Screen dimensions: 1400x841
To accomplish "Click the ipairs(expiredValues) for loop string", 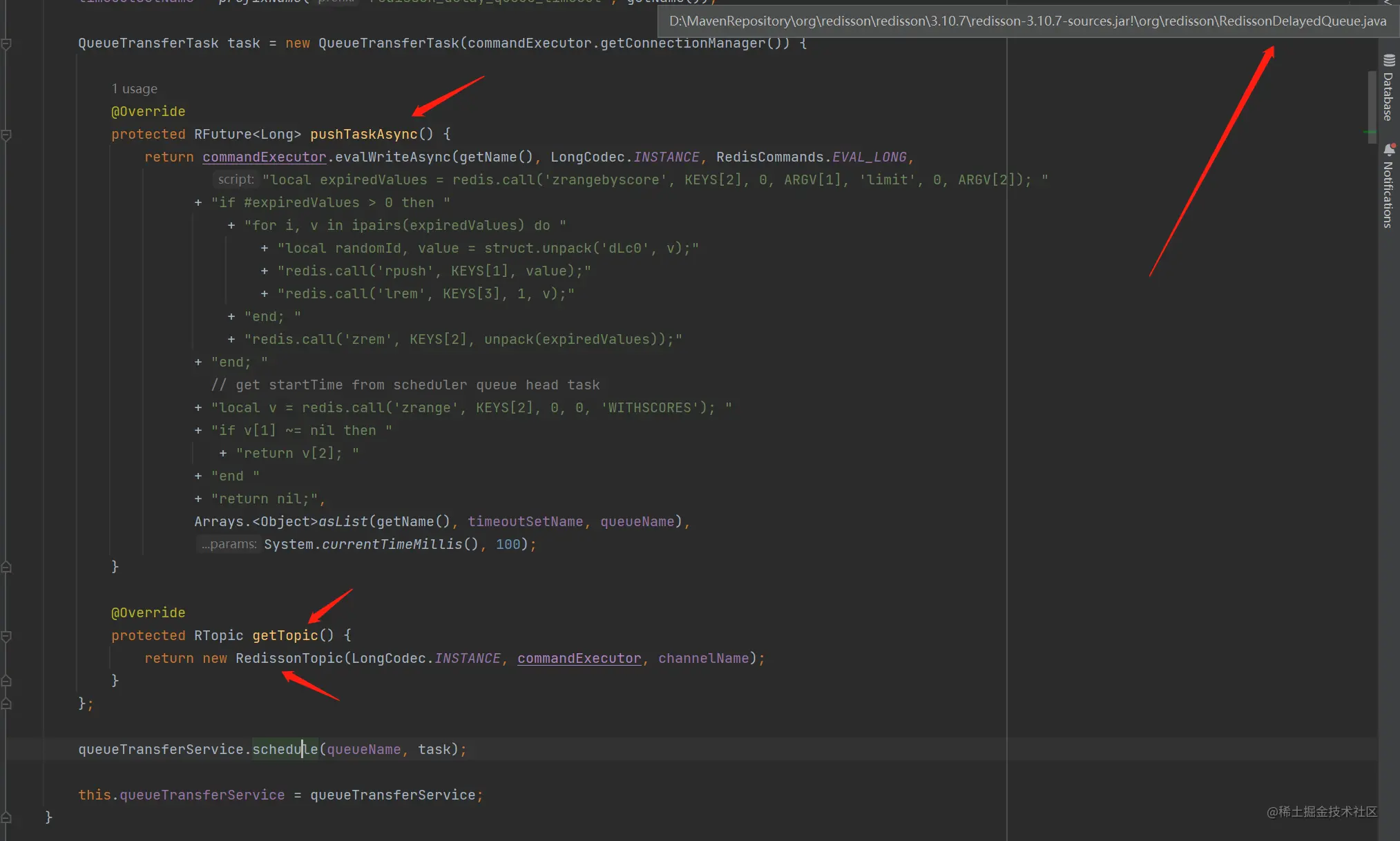I will pos(405,225).
